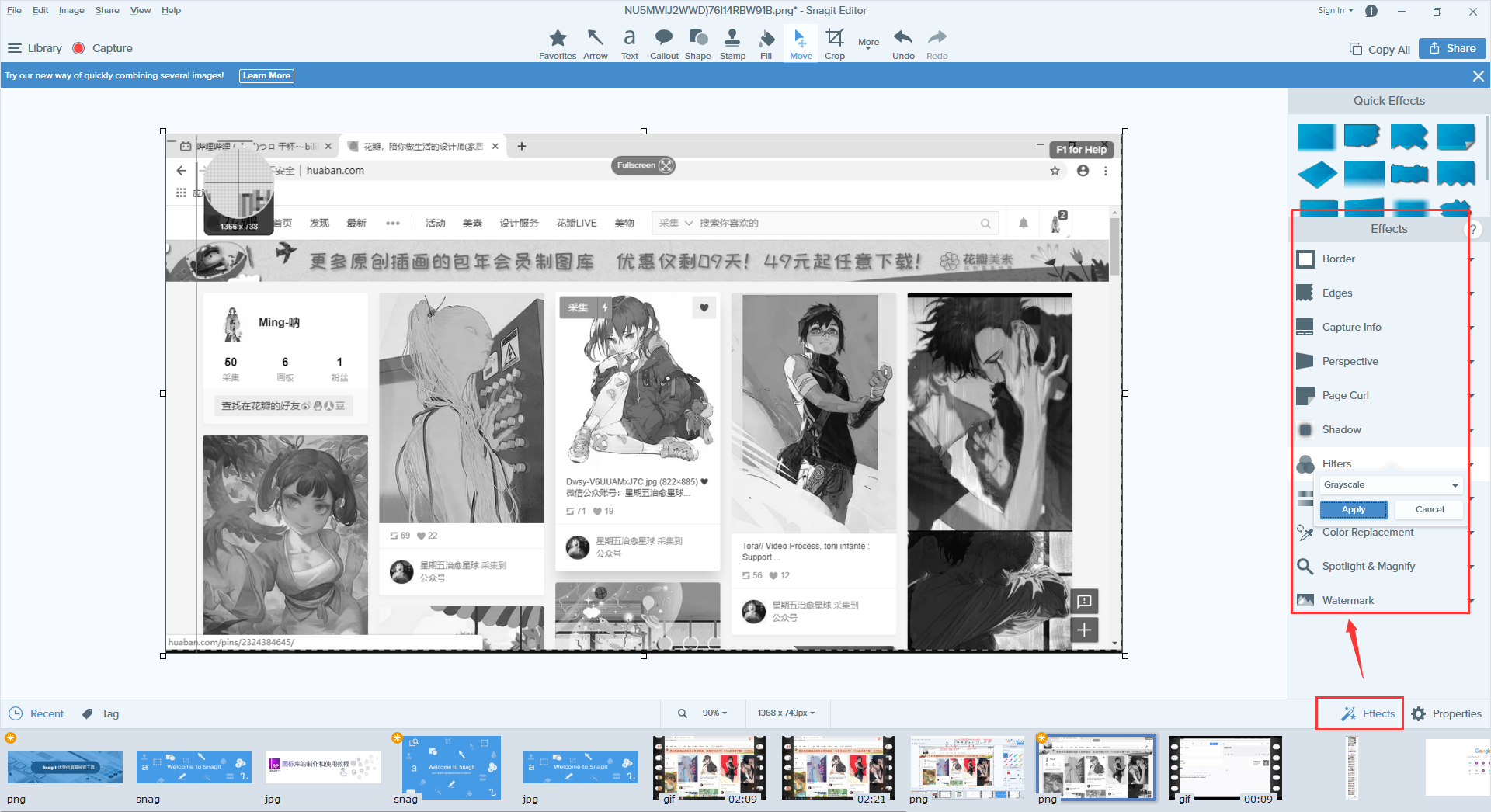Open the Help menu
1491x812 pixels.
(171, 10)
